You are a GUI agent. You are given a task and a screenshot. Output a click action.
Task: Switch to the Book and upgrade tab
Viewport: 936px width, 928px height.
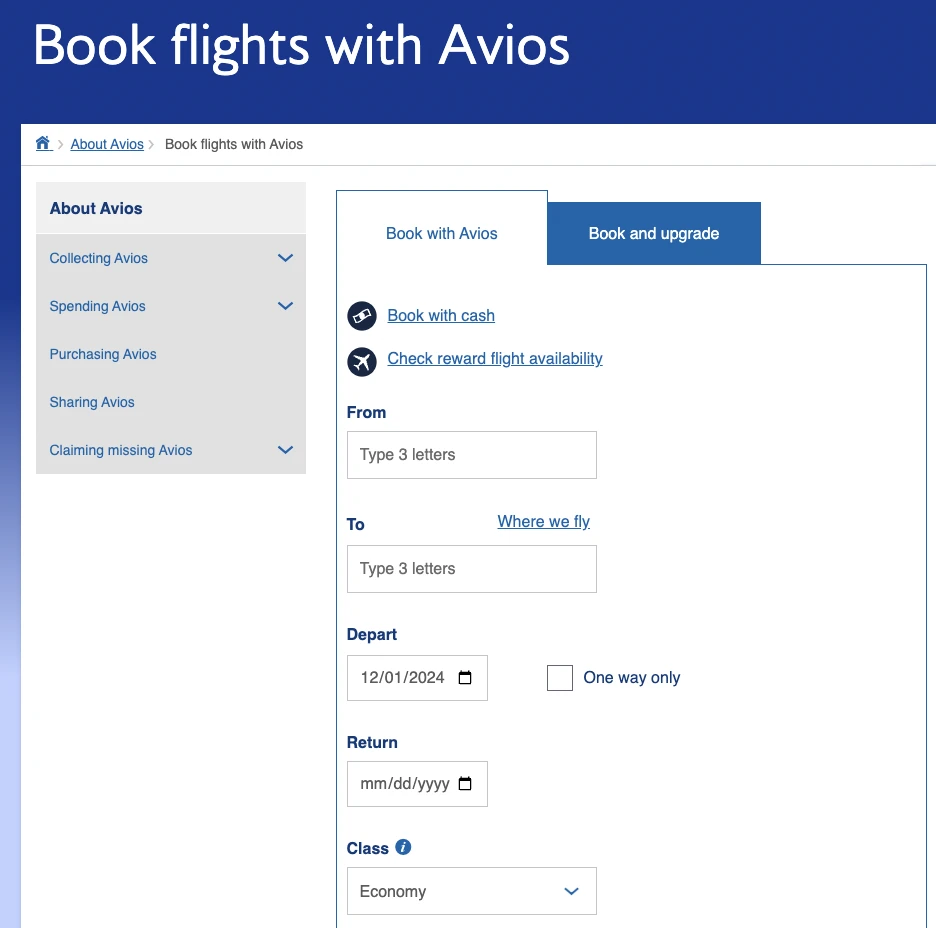[653, 233]
